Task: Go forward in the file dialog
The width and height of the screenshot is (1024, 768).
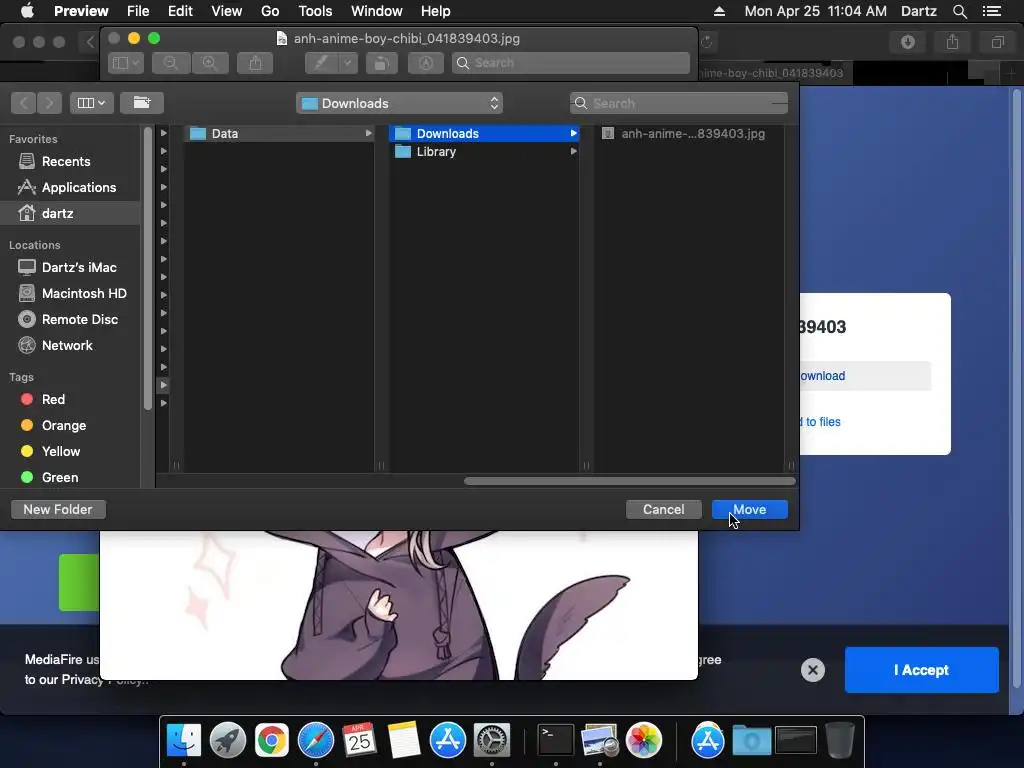Action: [49, 103]
